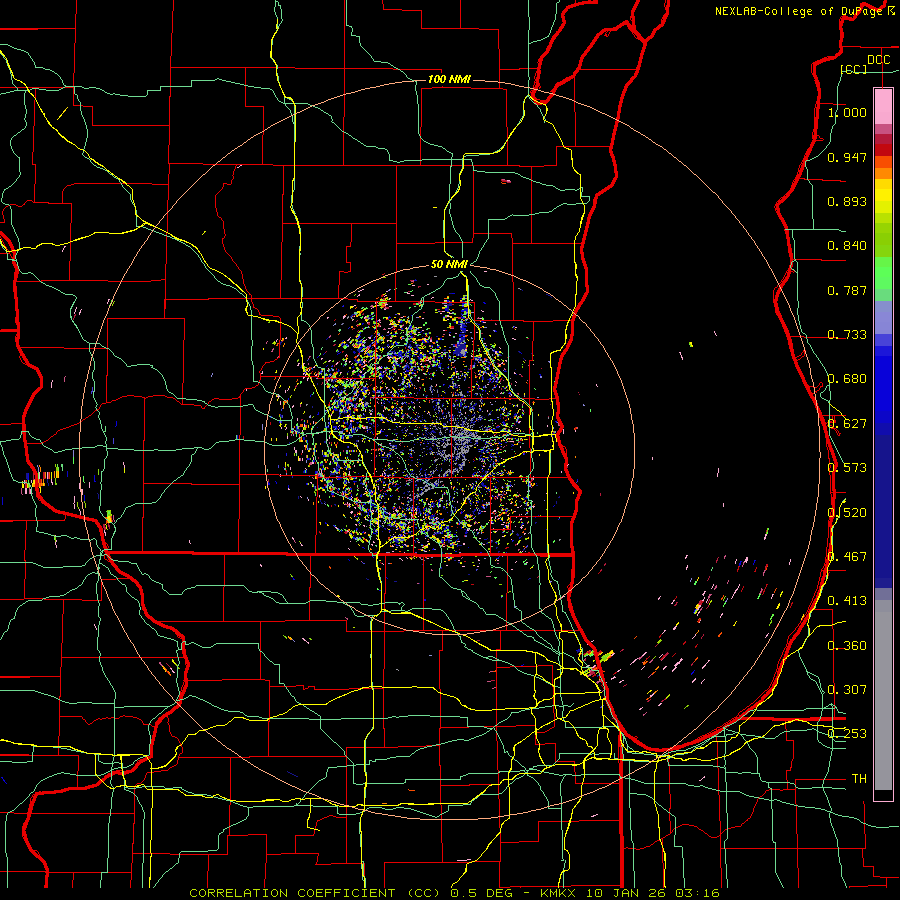Click the 0.520 scale value
The image size is (900, 900).
pyautogui.click(x=847, y=512)
